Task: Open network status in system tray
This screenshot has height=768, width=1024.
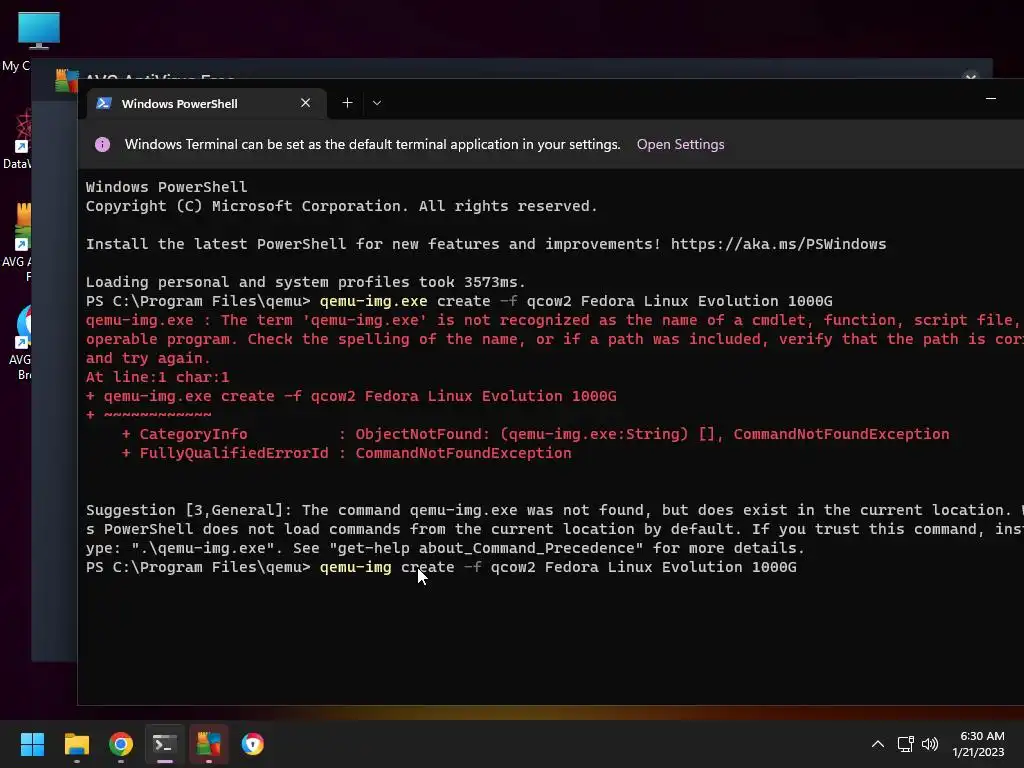Action: 905,744
